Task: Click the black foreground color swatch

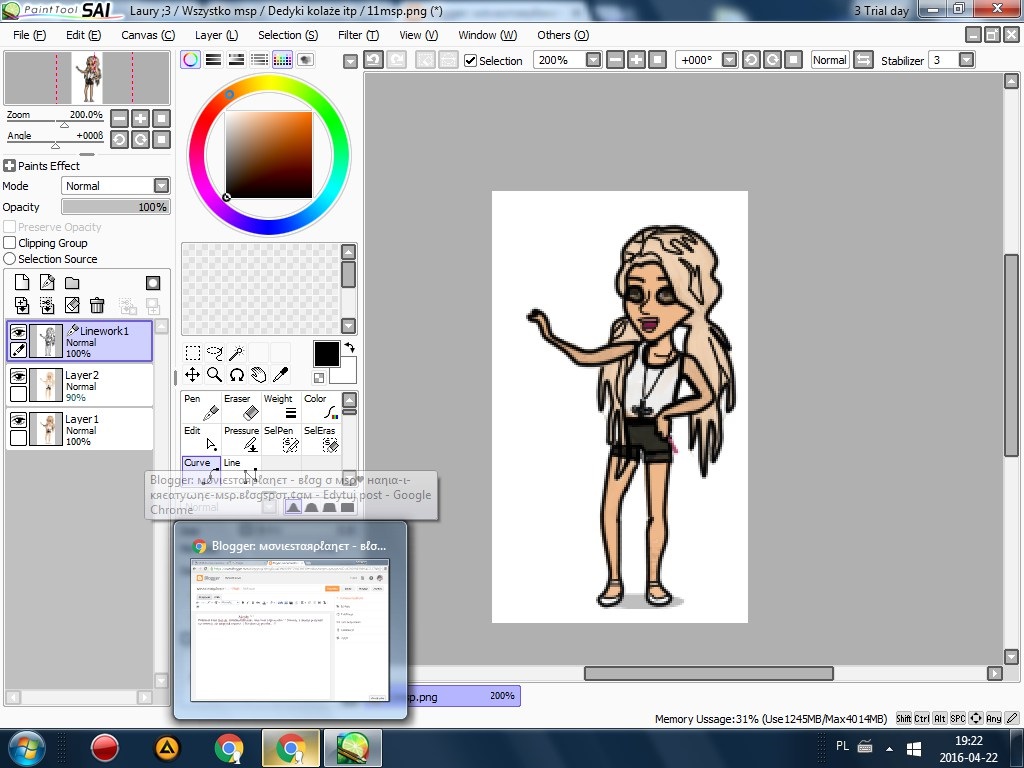Action: [x=327, y=355]
